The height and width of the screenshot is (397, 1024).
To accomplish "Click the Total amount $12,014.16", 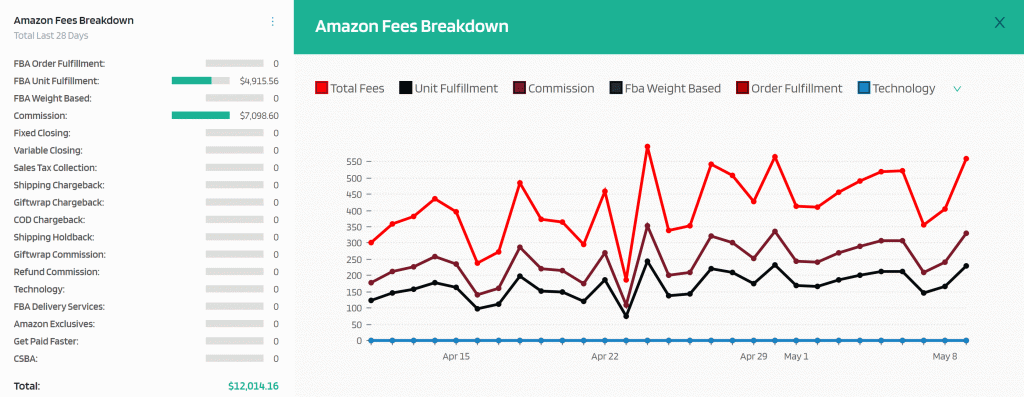I will [253, 386].
